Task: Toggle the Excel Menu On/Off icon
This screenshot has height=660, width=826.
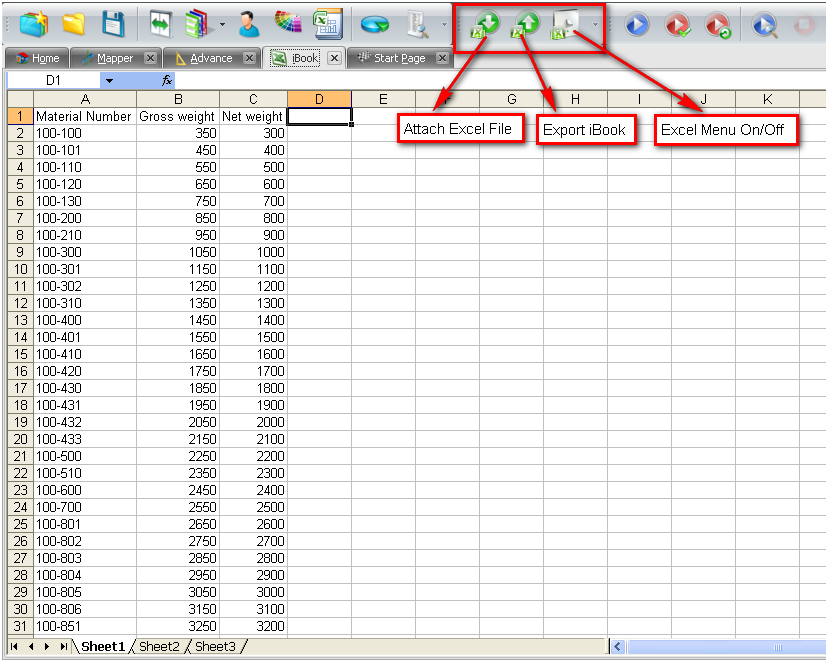Action: [566, 24]
